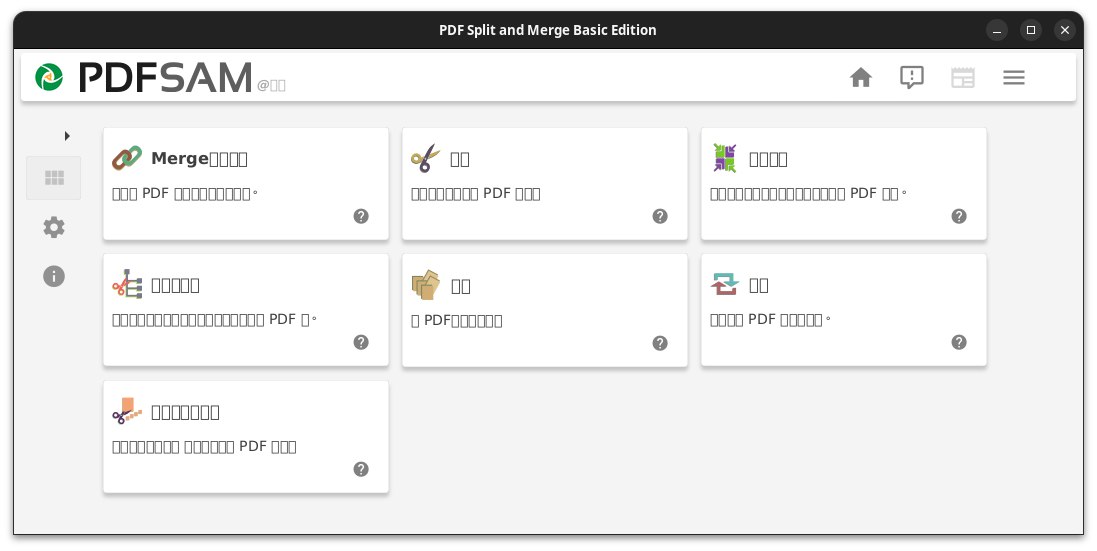Show the modules grid in sidebar
The width and height of the screenshot is (1097, 551).
[54, 178]
